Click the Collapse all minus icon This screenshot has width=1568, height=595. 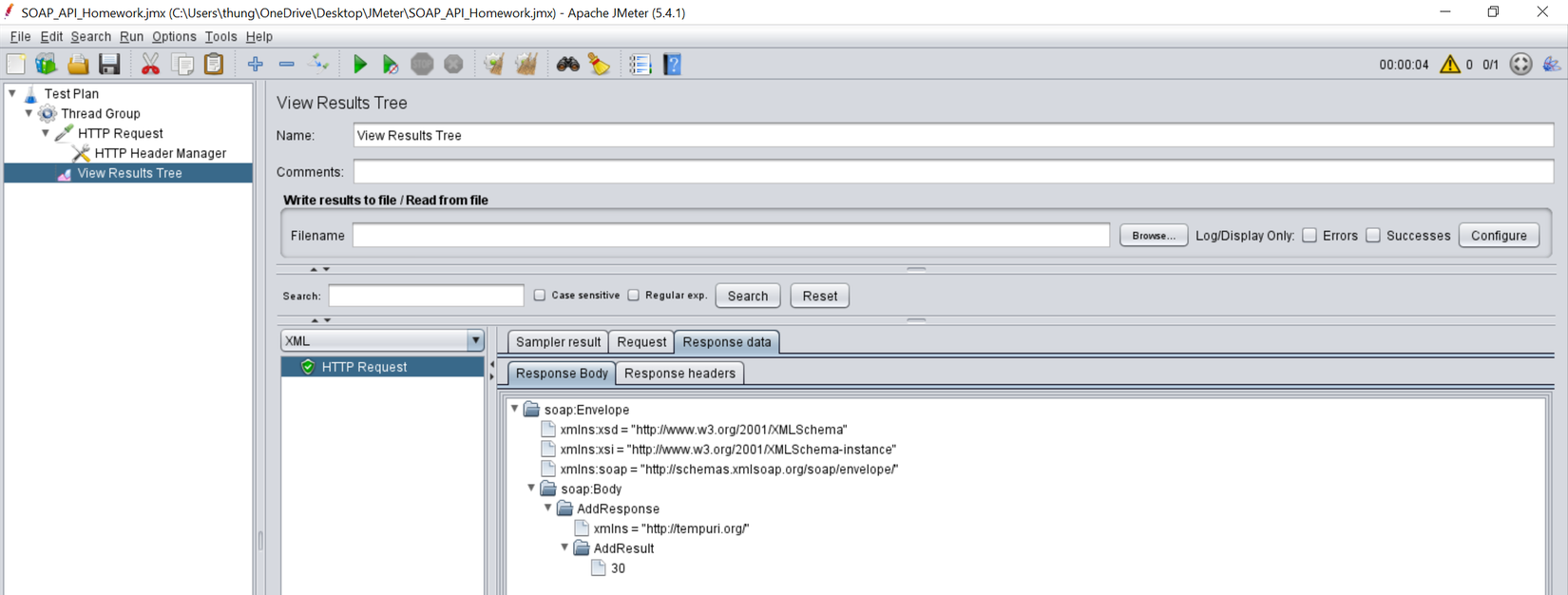point(286,65)
